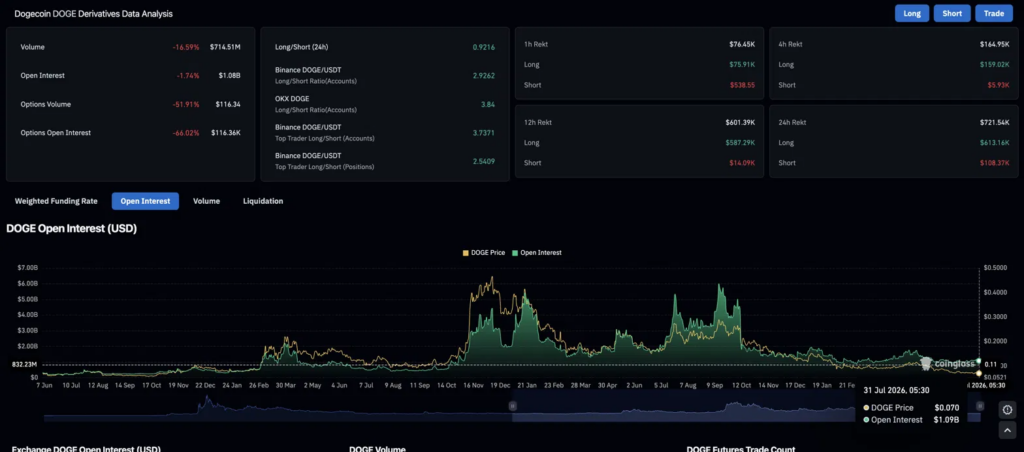The image size is (1024, 452).
Task: Click the 24h long liquidation $613.16K
Action: [x=995, y=142]
